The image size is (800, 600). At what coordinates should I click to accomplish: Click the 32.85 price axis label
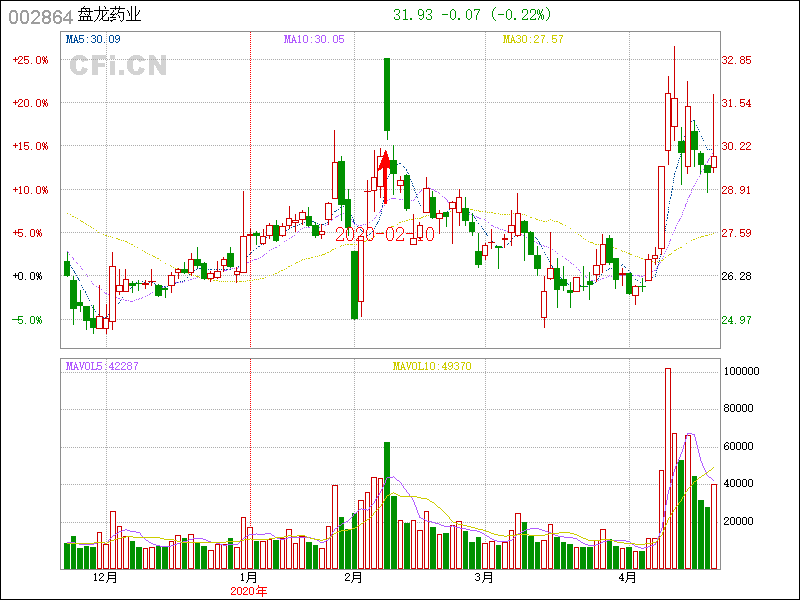pyautogui.click(x=737, y=60)
